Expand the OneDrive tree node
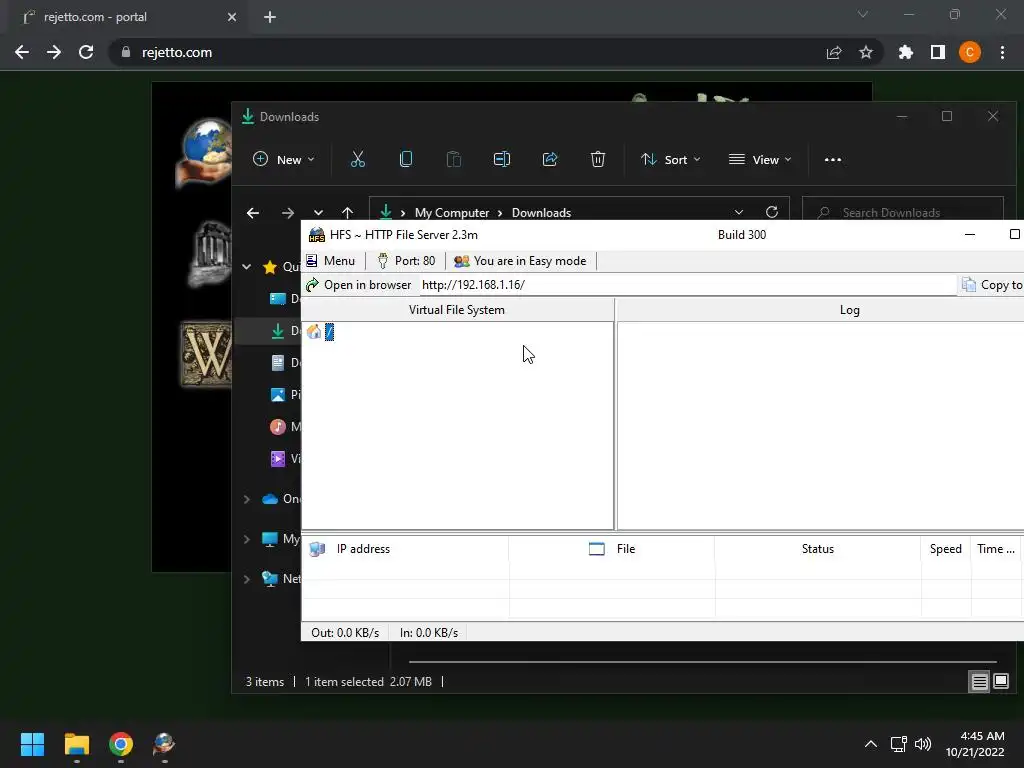1024x768 pixels. click(x=247, y=499)
